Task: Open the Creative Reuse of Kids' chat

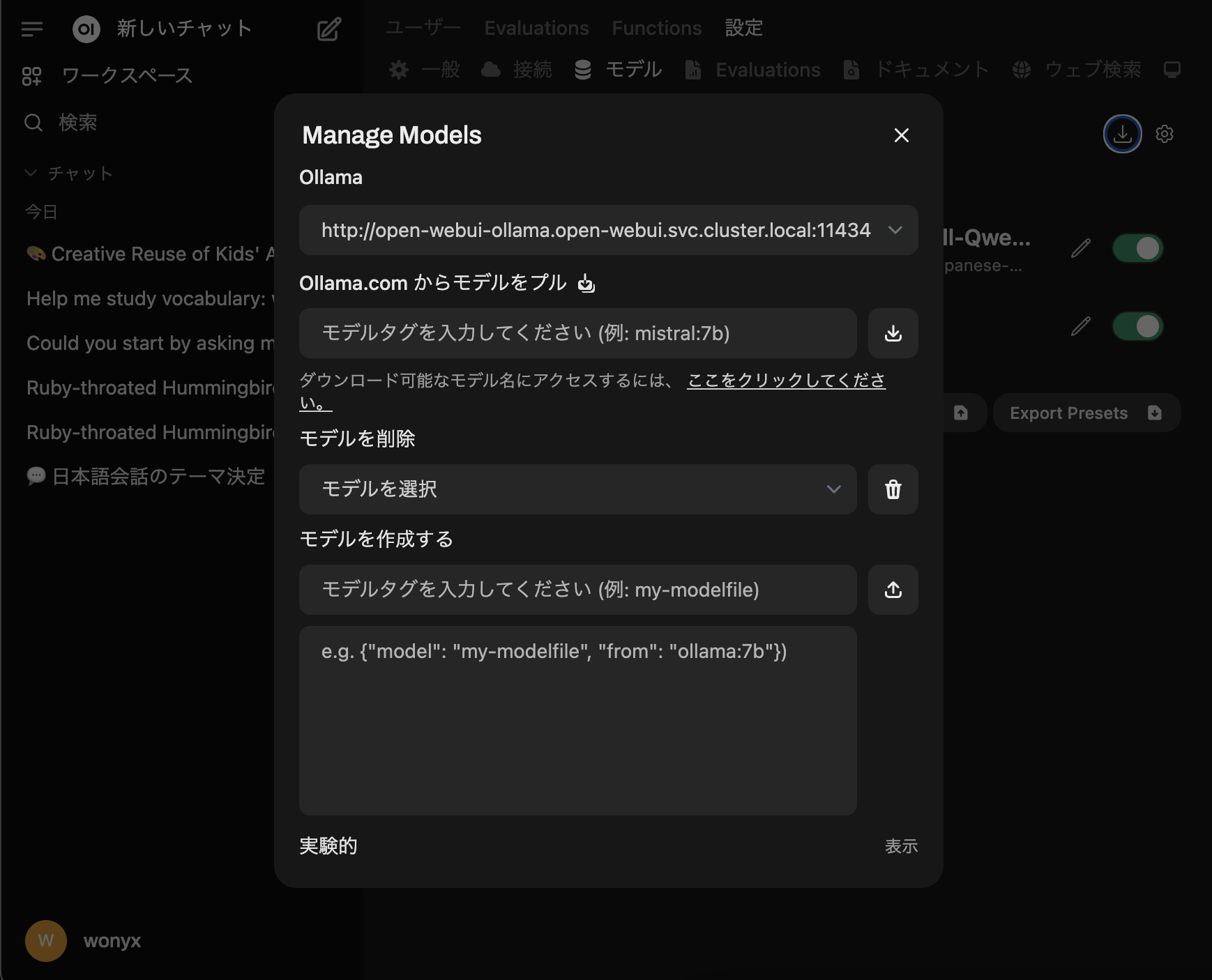Action: pyautogui.click(x=150, y=254)
